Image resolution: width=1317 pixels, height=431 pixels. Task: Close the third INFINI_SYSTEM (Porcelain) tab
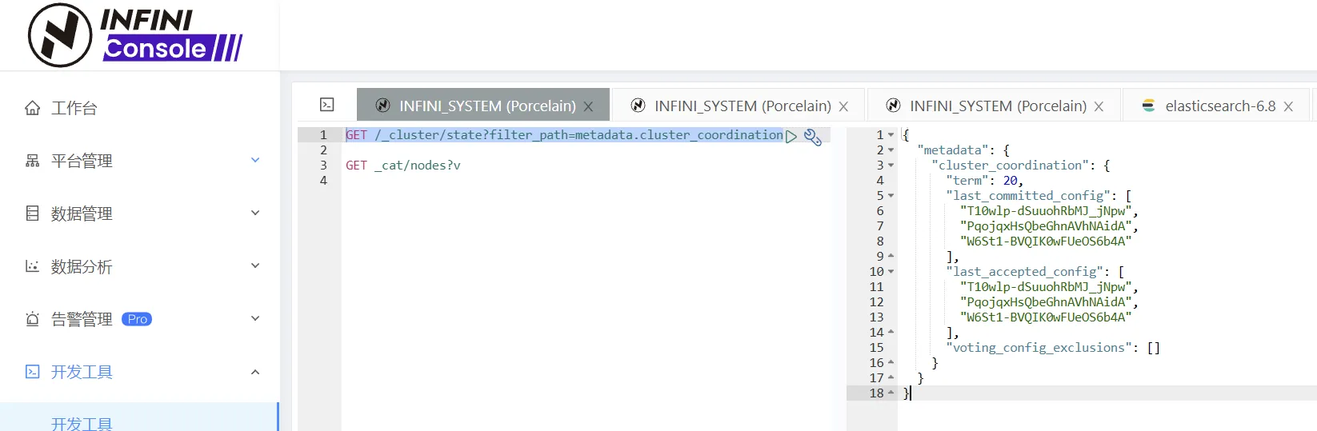tap(1099, 106)
